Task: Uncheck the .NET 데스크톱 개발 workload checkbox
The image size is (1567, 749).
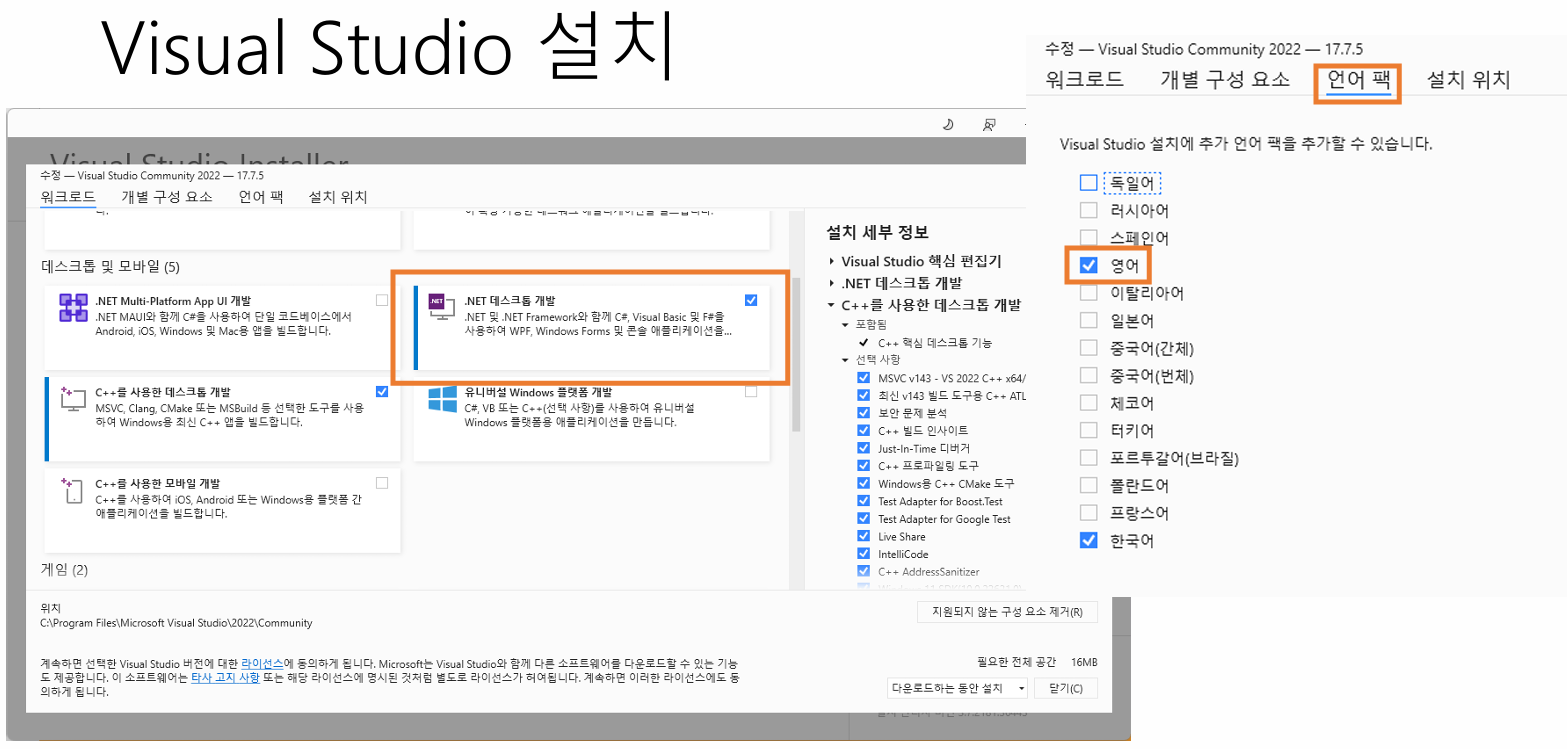Action: (x=751, y=300)
